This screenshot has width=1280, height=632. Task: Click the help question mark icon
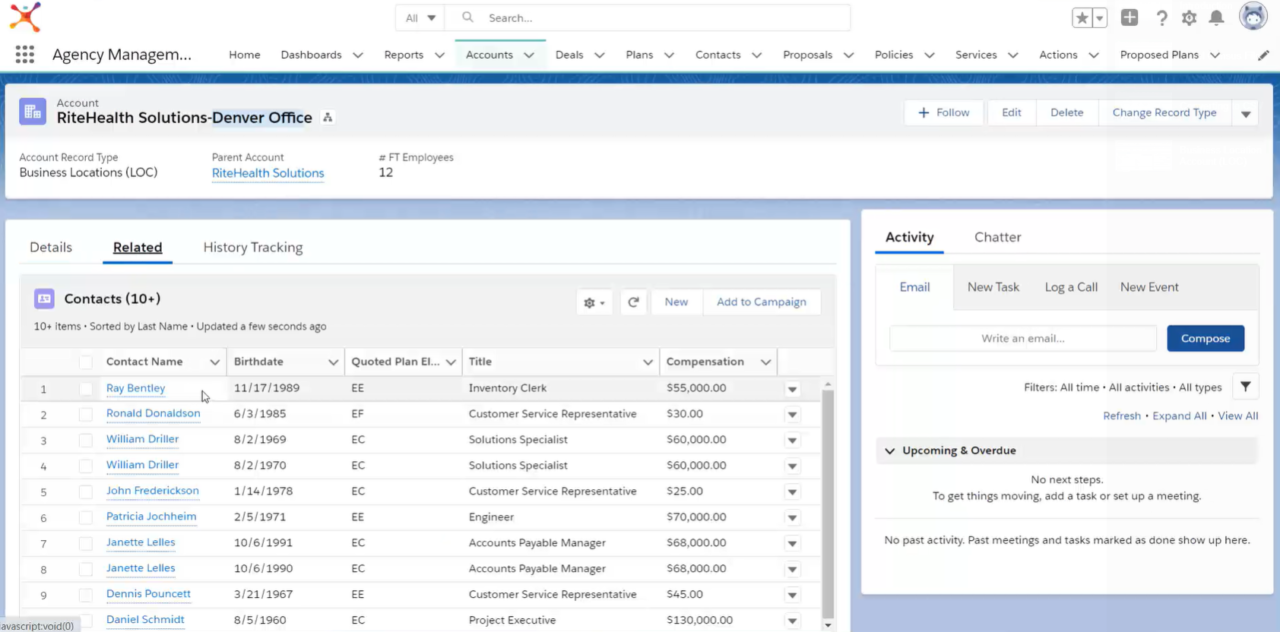tap(1159, 17)
